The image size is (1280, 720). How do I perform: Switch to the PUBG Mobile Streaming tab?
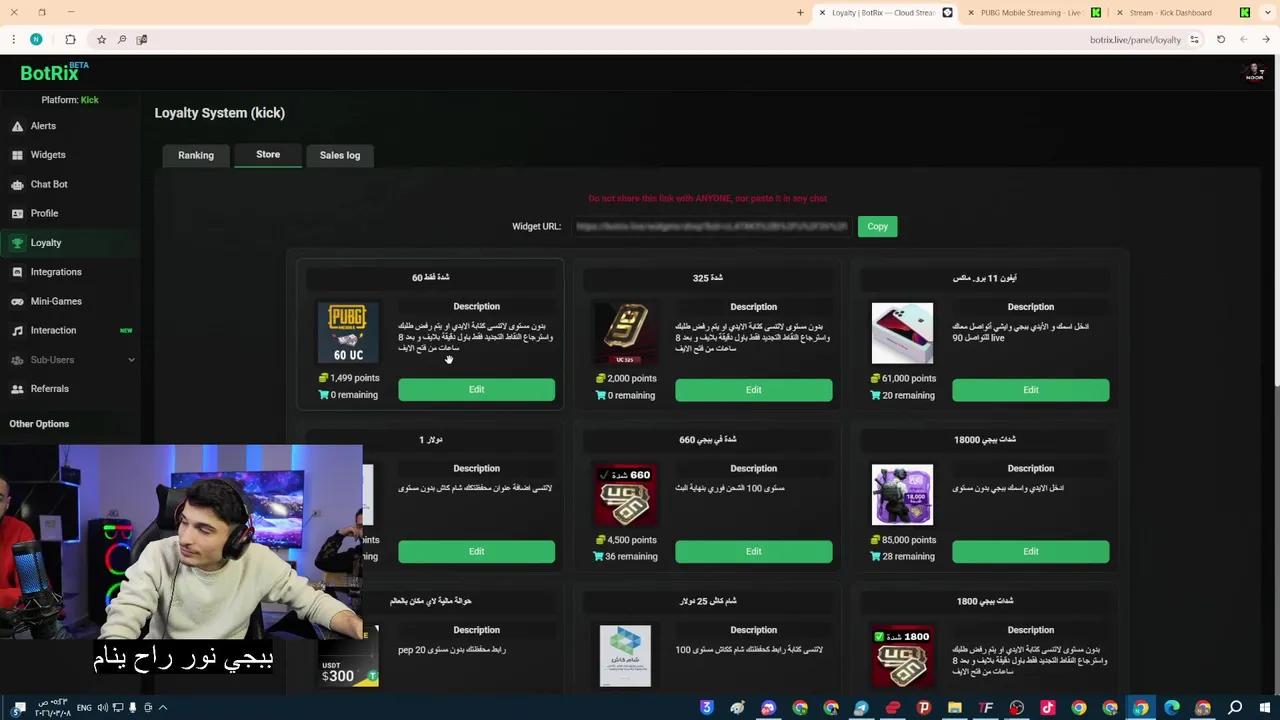(1030, 13)
